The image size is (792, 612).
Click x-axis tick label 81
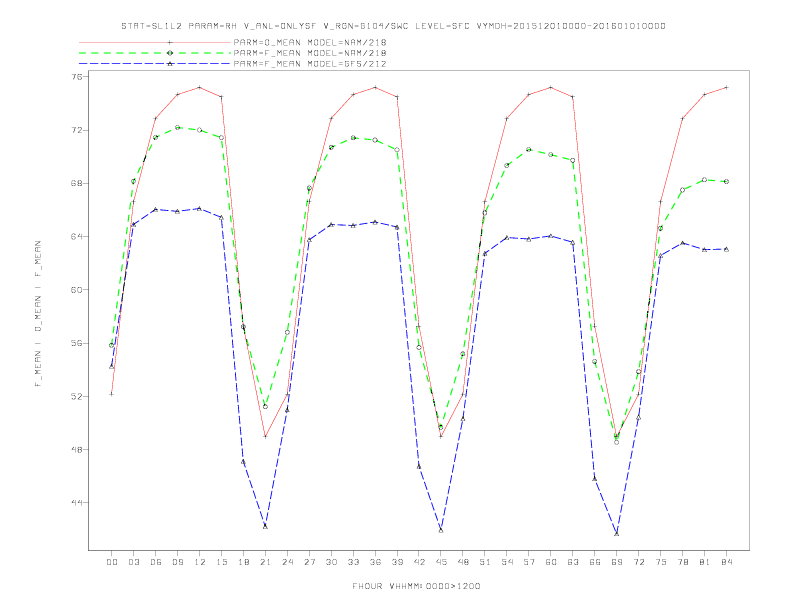pos(704,562)
